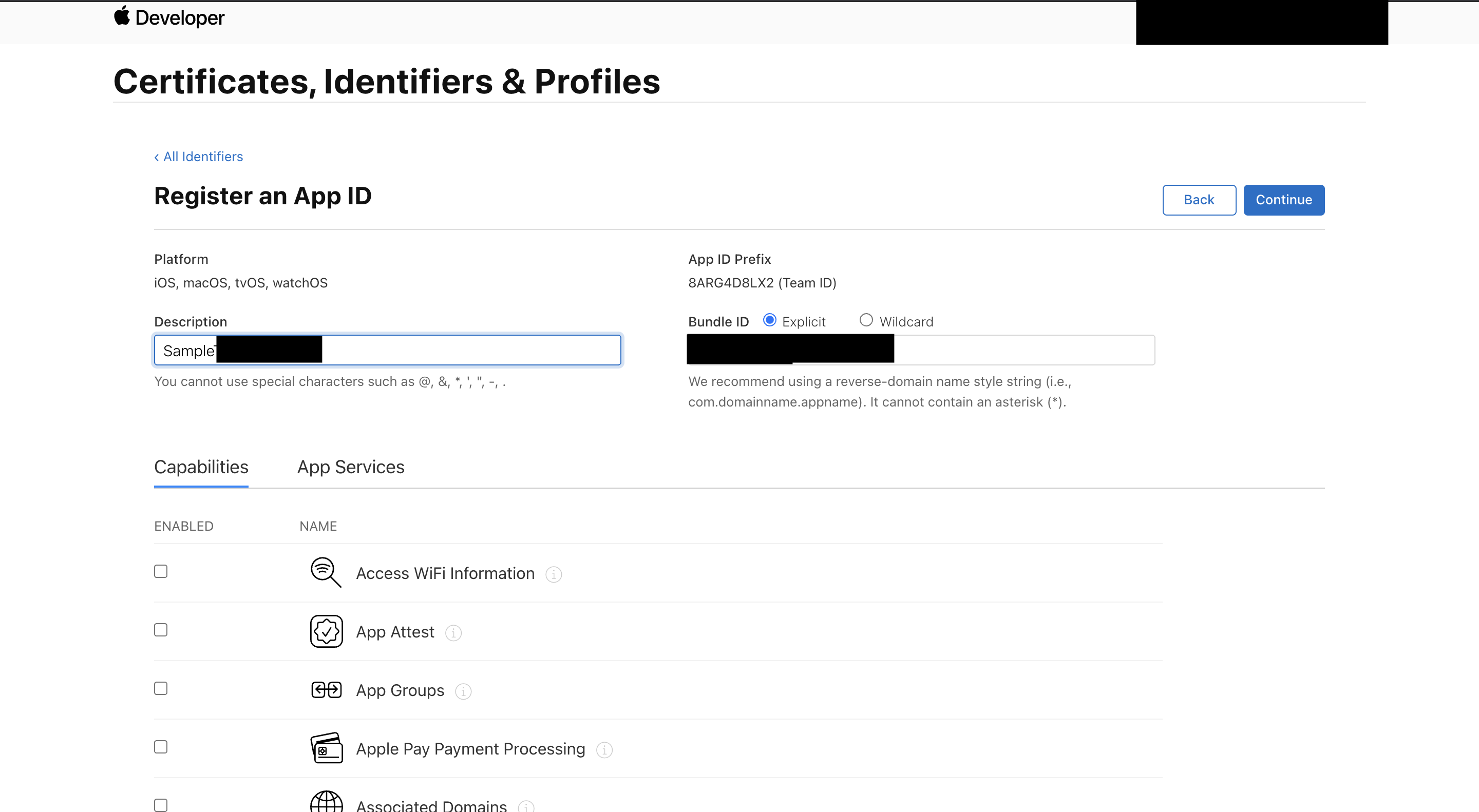Click the Access WiFi Information icon
The width and height of the screenshot is (1479, 812).
pyautogui.click(x=326, y=572)
